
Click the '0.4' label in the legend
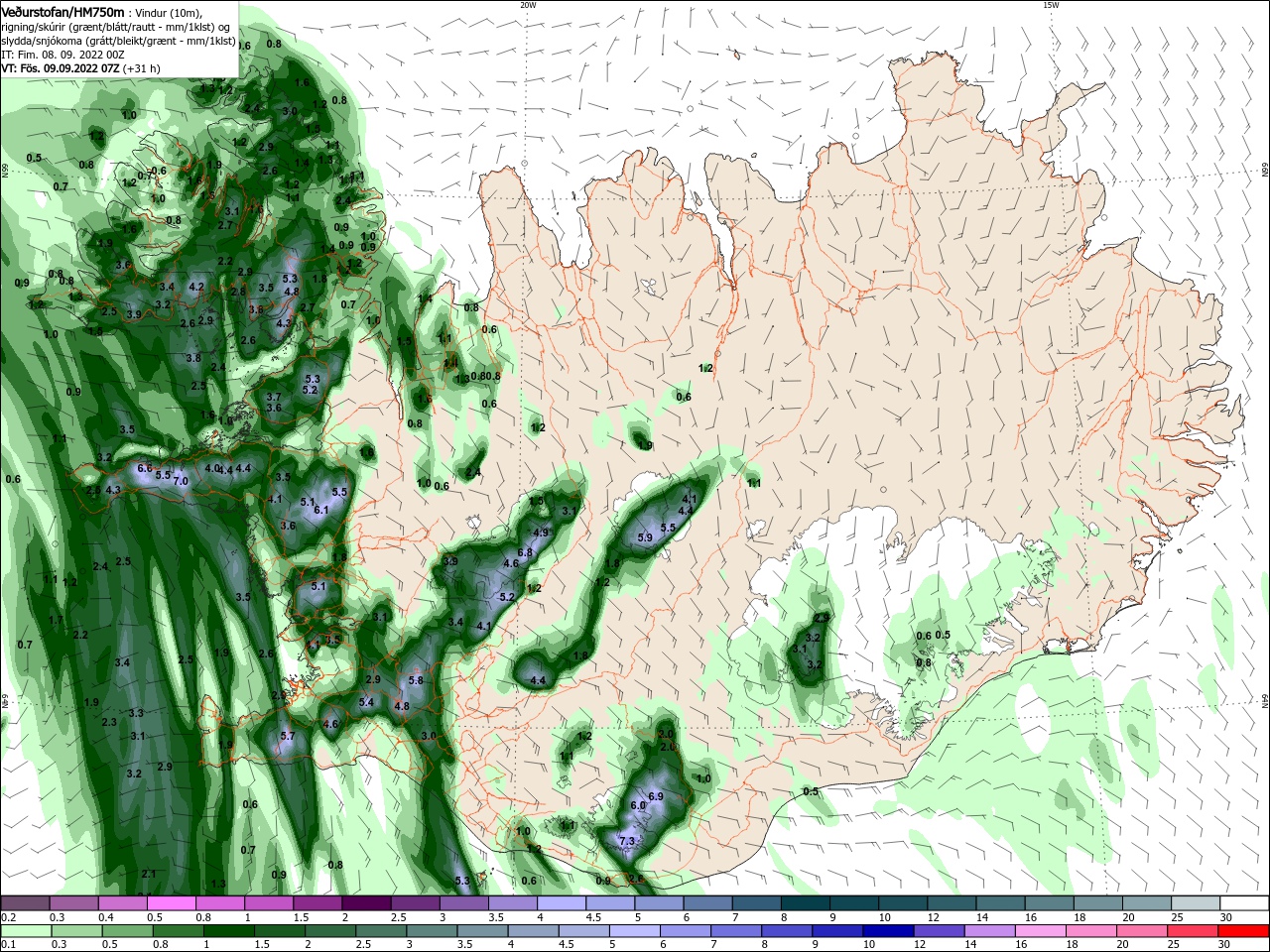[x=106, y=917]
